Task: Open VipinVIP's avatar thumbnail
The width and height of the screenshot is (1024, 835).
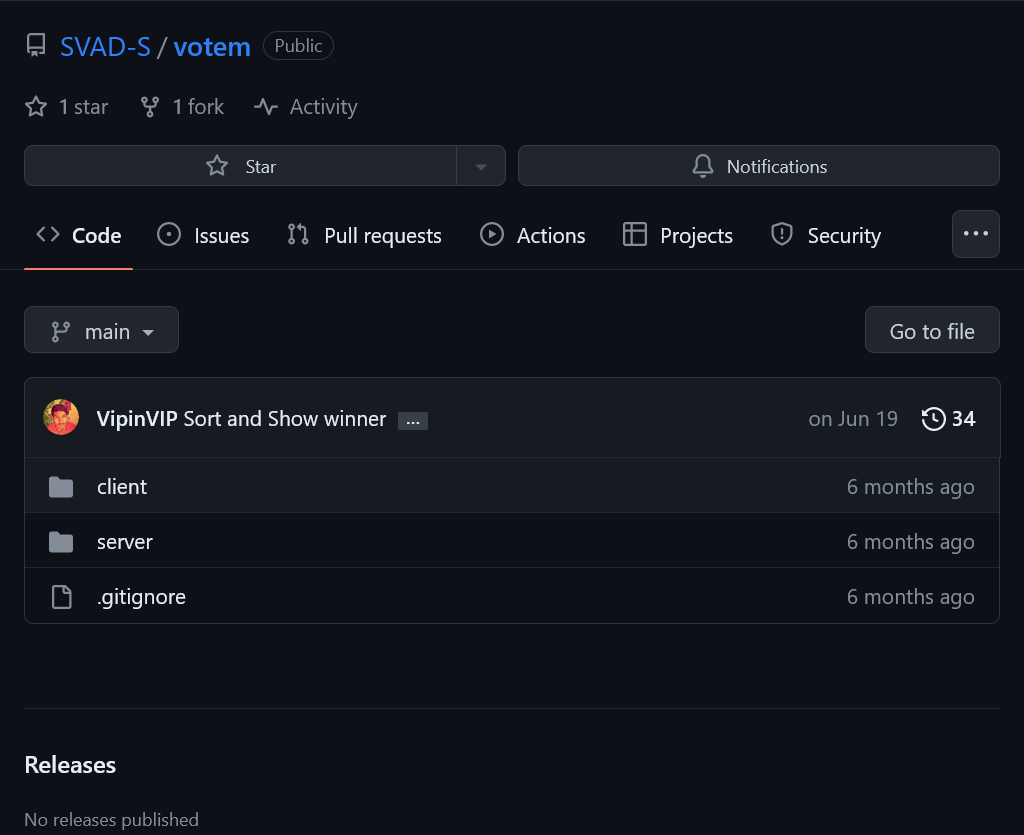Action: click(61, 417)
